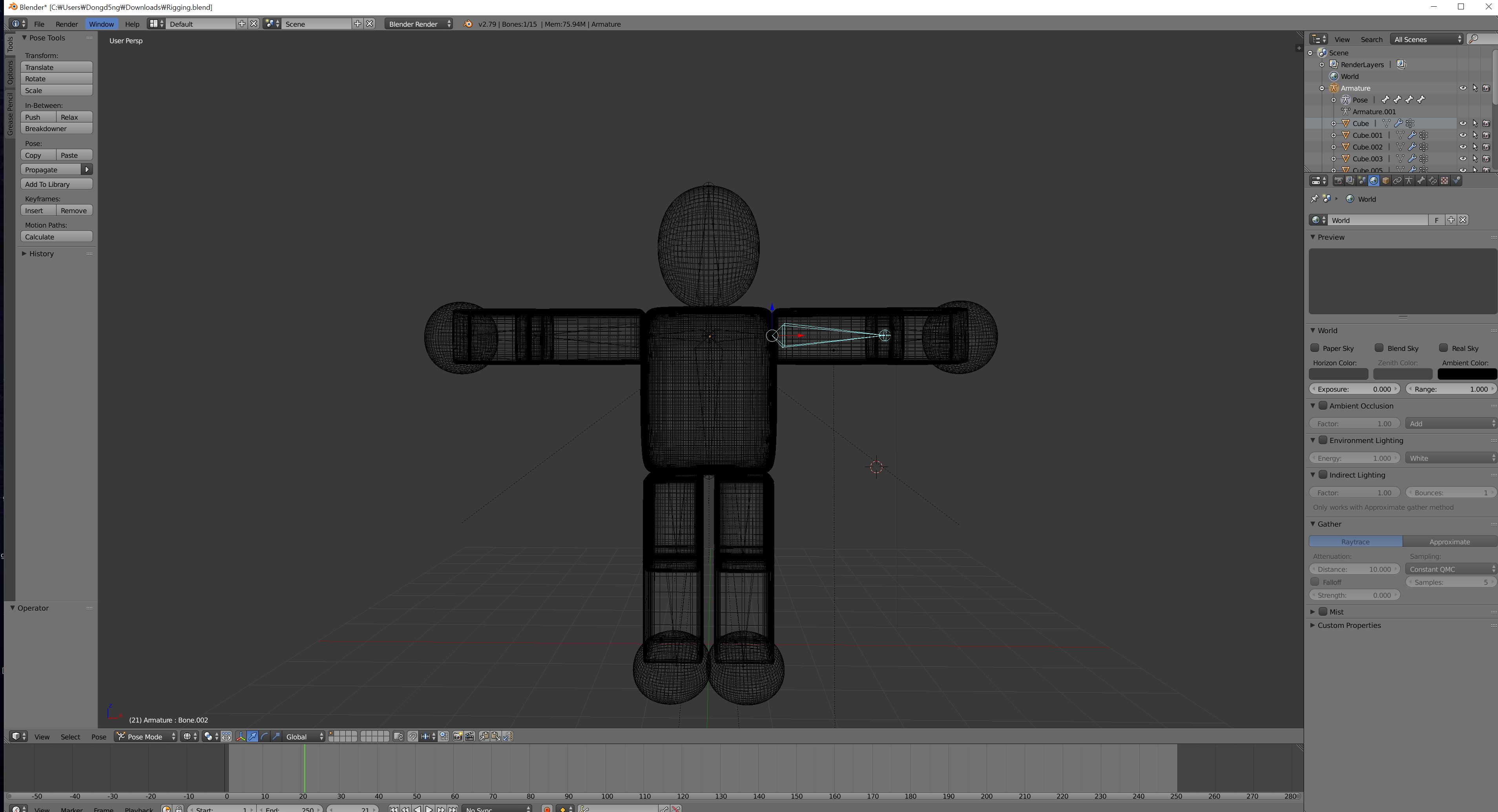This screenshot has width=1498, height=812.
Task: Open Armature data properties tab
Action: [1409, 180]
